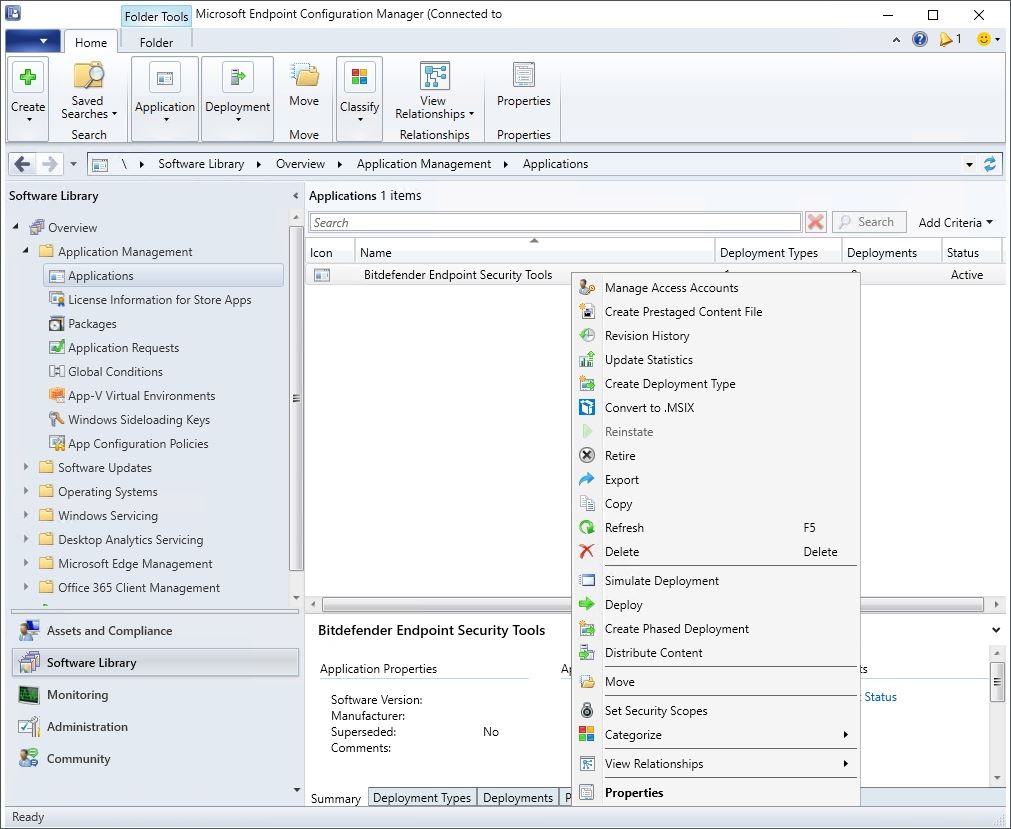Go back using the navigation back arrow
The image size is (1011, 829).
(x=22, y=163)
